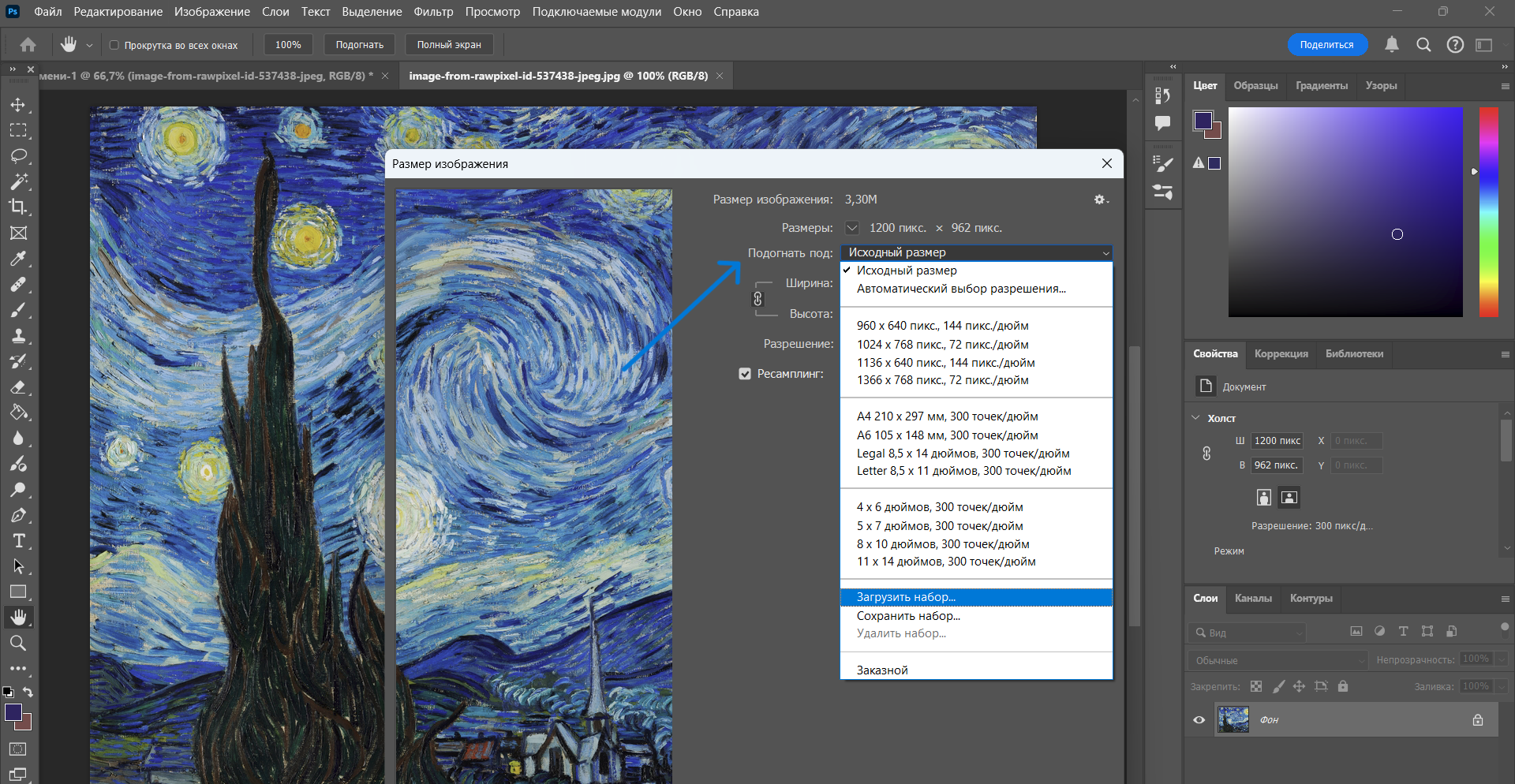Open Color panel options menu

point(1505,86)
